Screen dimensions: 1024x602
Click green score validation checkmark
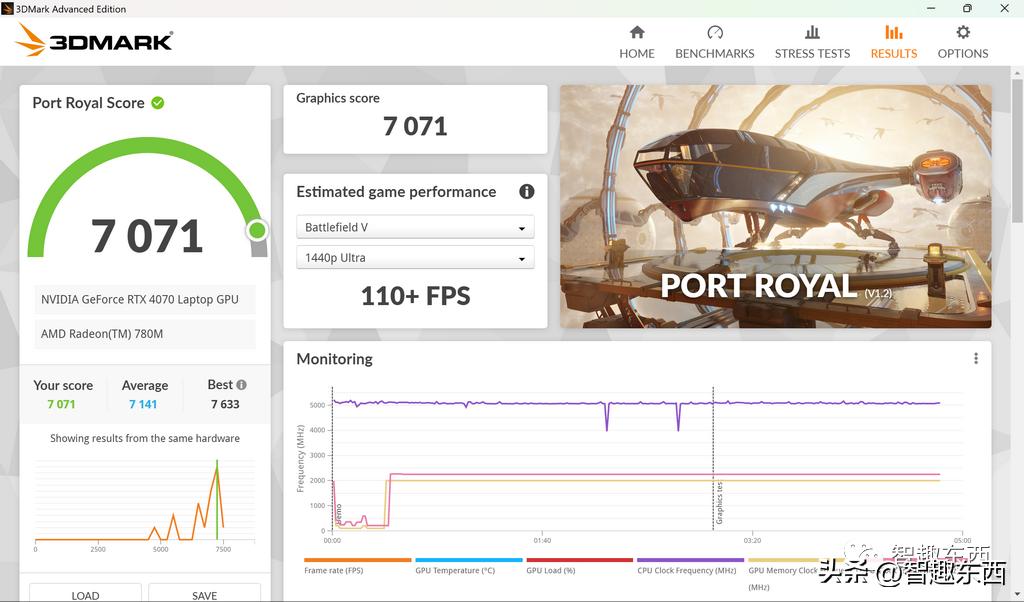coord(158,102)
